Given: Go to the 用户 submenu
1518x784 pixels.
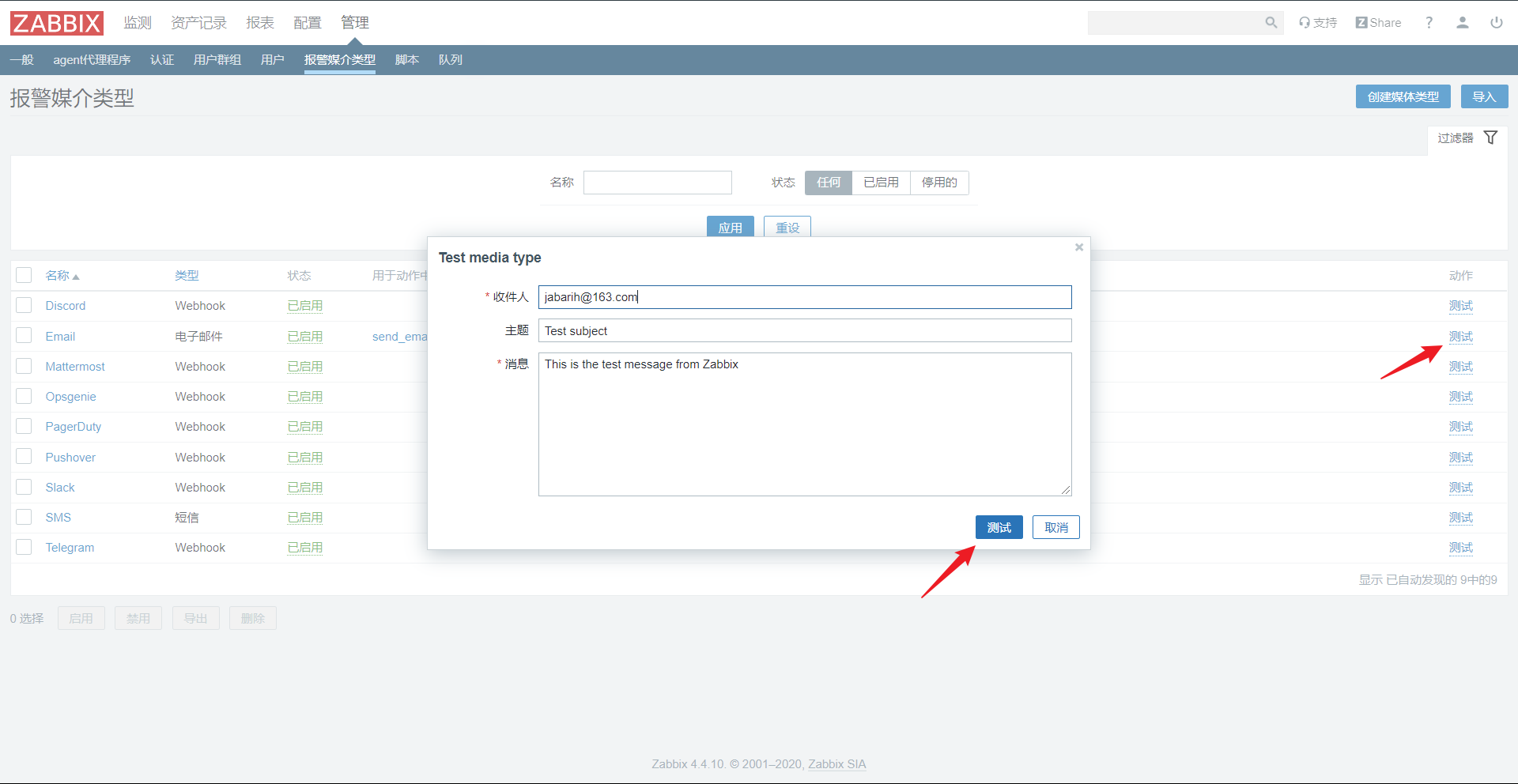Looking at the screenshot, I should click(x=273, y=60).
